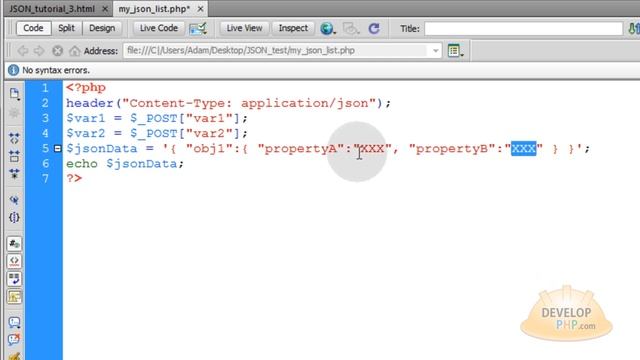
Task: Click the Select Parent Tag icon
Action: [x=14, y=200]
